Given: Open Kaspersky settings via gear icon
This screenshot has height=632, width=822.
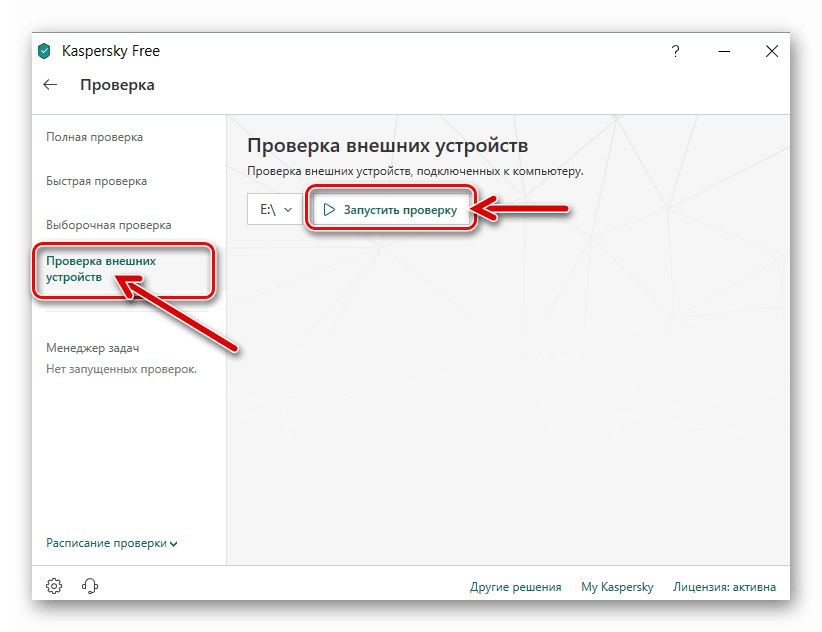Looking at the screenshot, I should (x=53, y=586).
